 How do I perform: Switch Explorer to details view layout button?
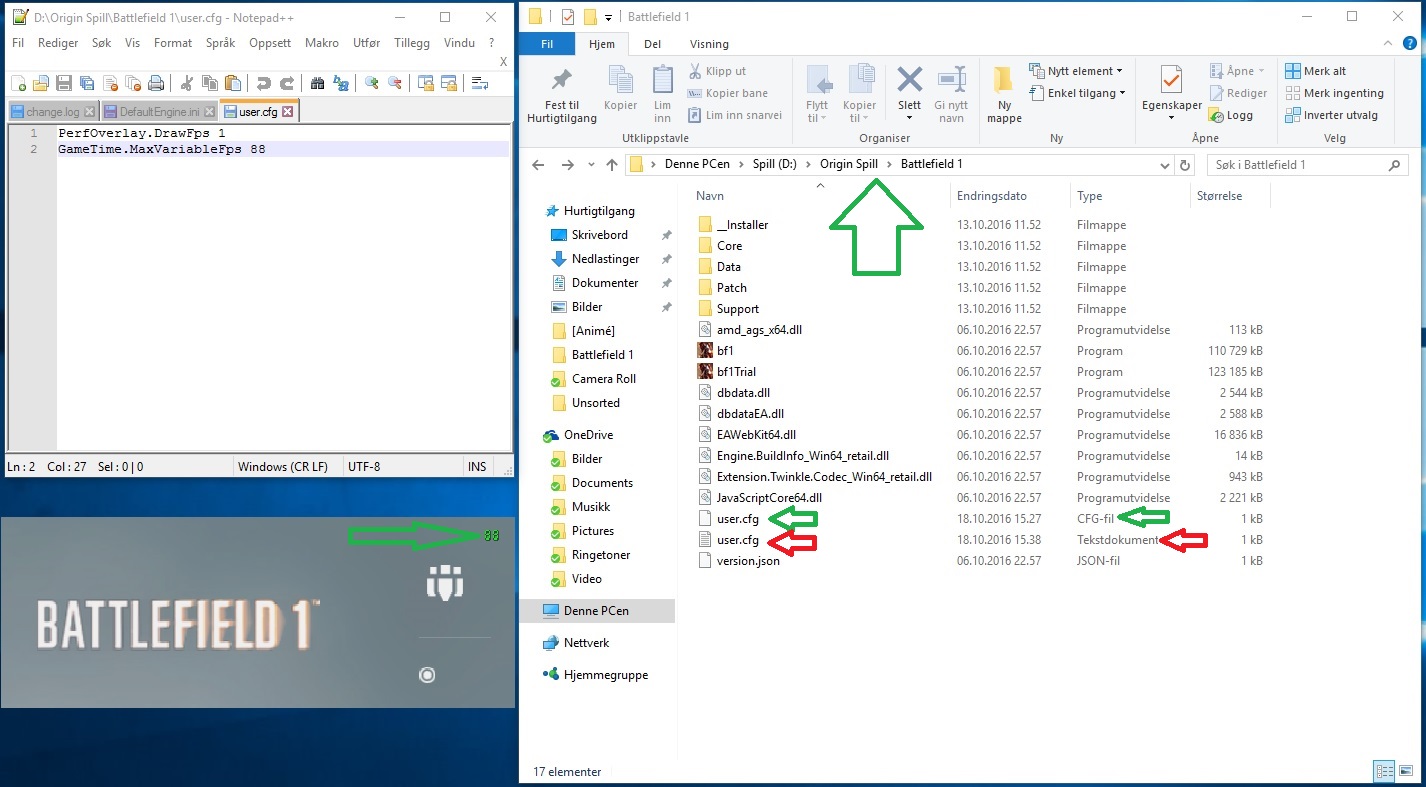tap(1384, 771)
